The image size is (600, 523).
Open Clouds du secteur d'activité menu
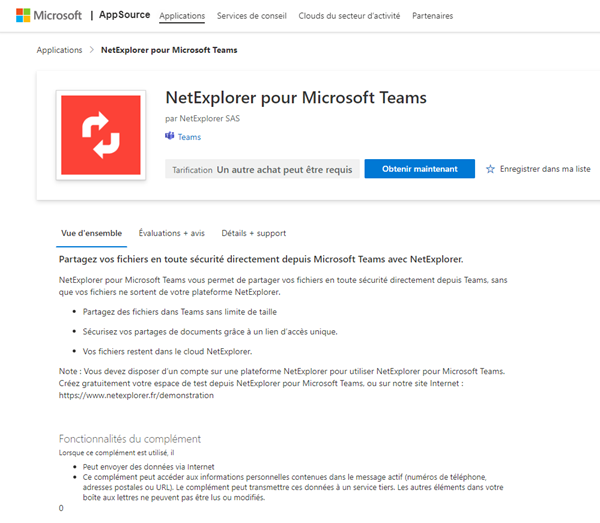tap(349, 16)
